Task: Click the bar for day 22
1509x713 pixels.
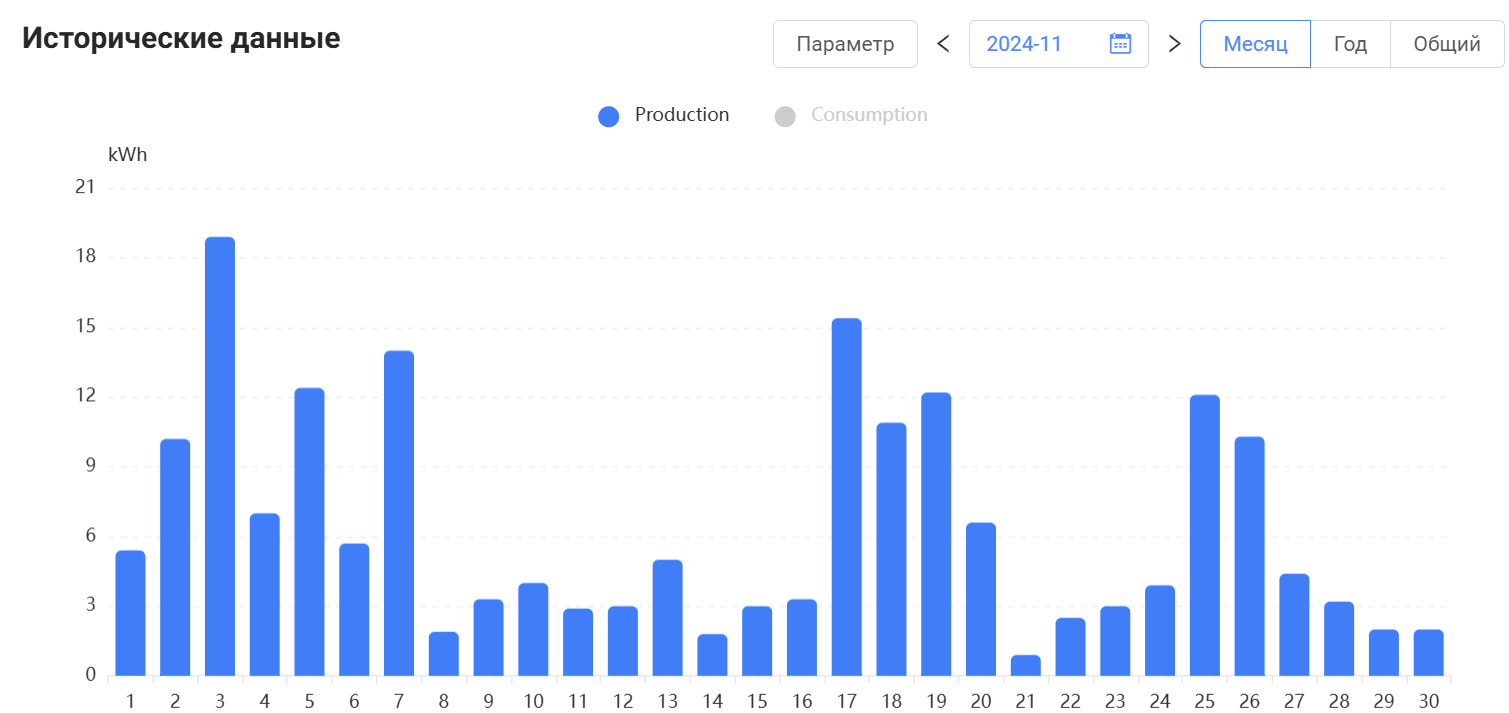Action: pos(1070,647)
